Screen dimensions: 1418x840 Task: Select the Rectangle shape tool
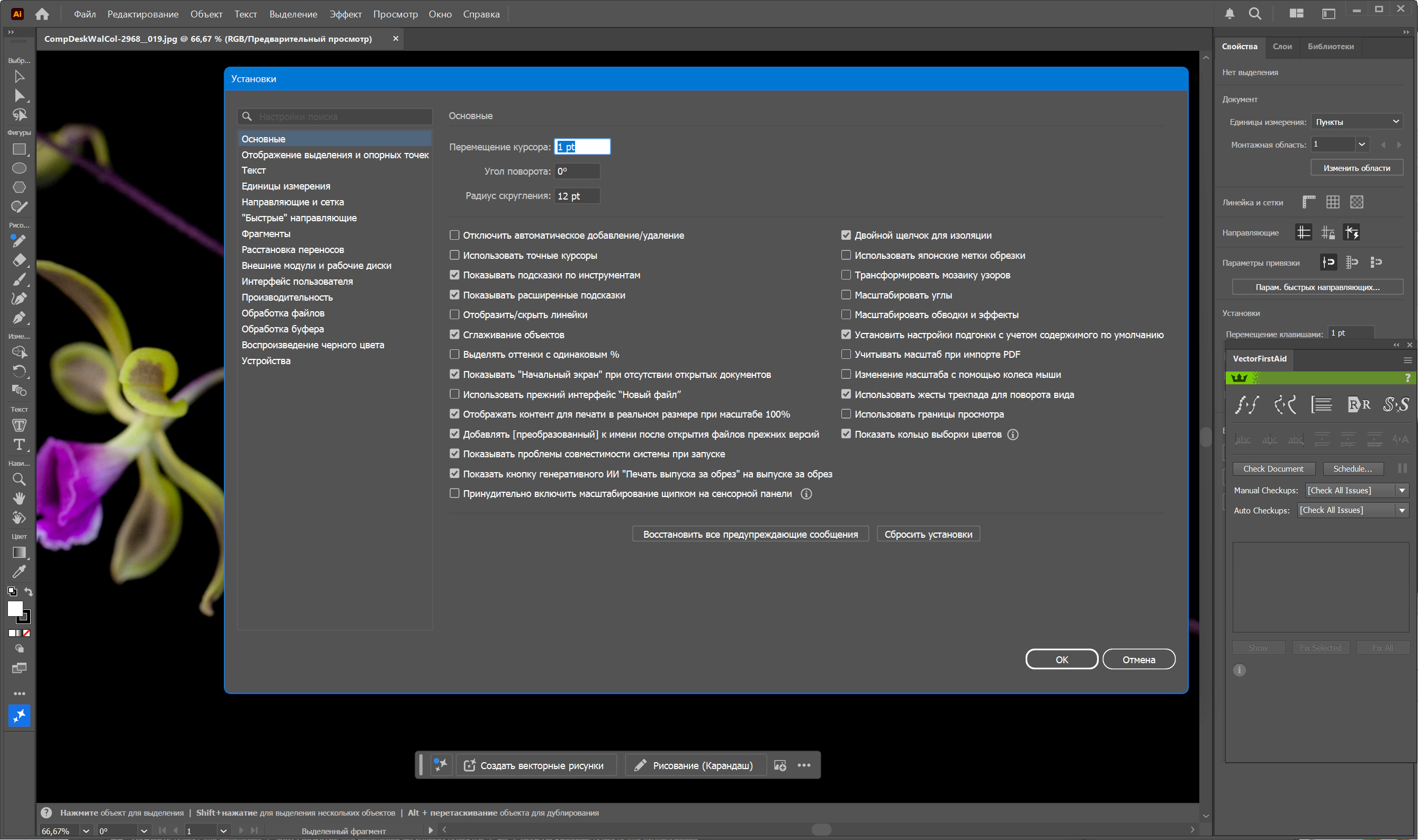(19, 149)
